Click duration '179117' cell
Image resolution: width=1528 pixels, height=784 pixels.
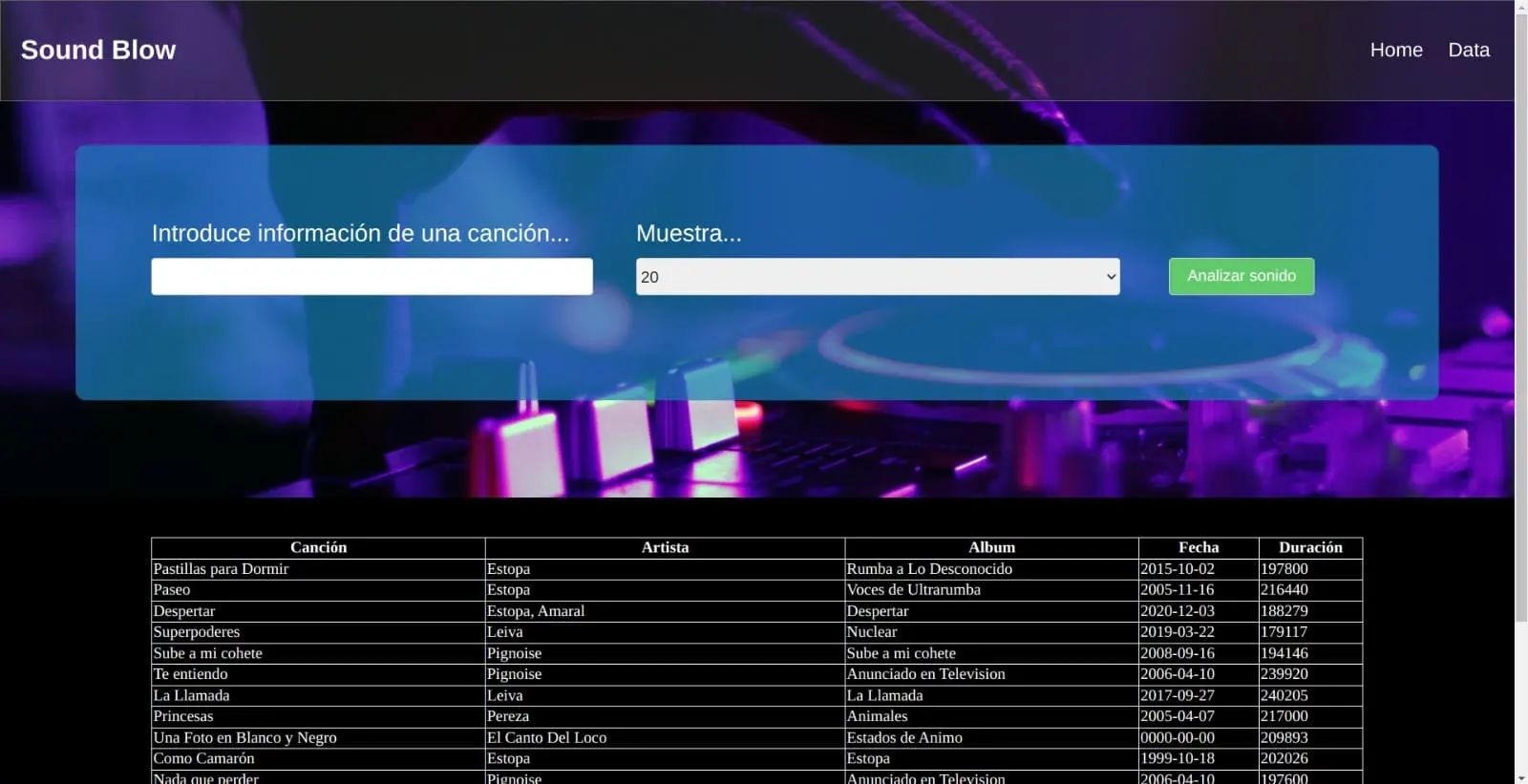pos(1310,632)
